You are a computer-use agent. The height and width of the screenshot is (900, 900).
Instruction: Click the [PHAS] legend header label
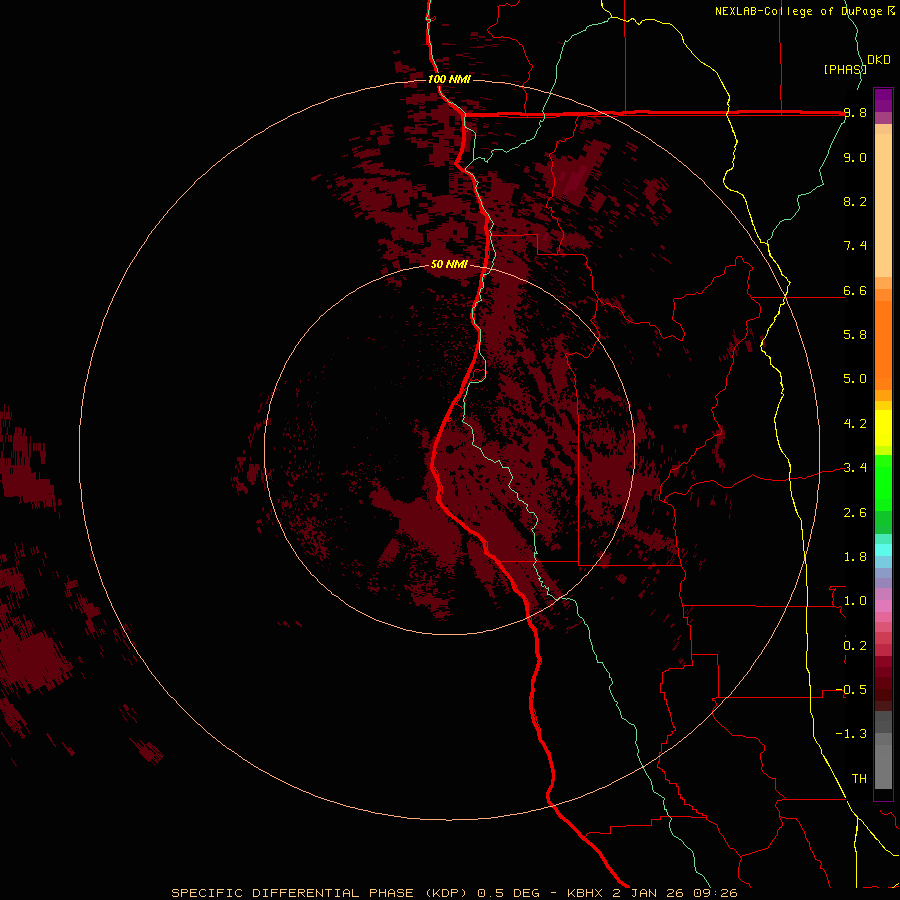point(845,69)
